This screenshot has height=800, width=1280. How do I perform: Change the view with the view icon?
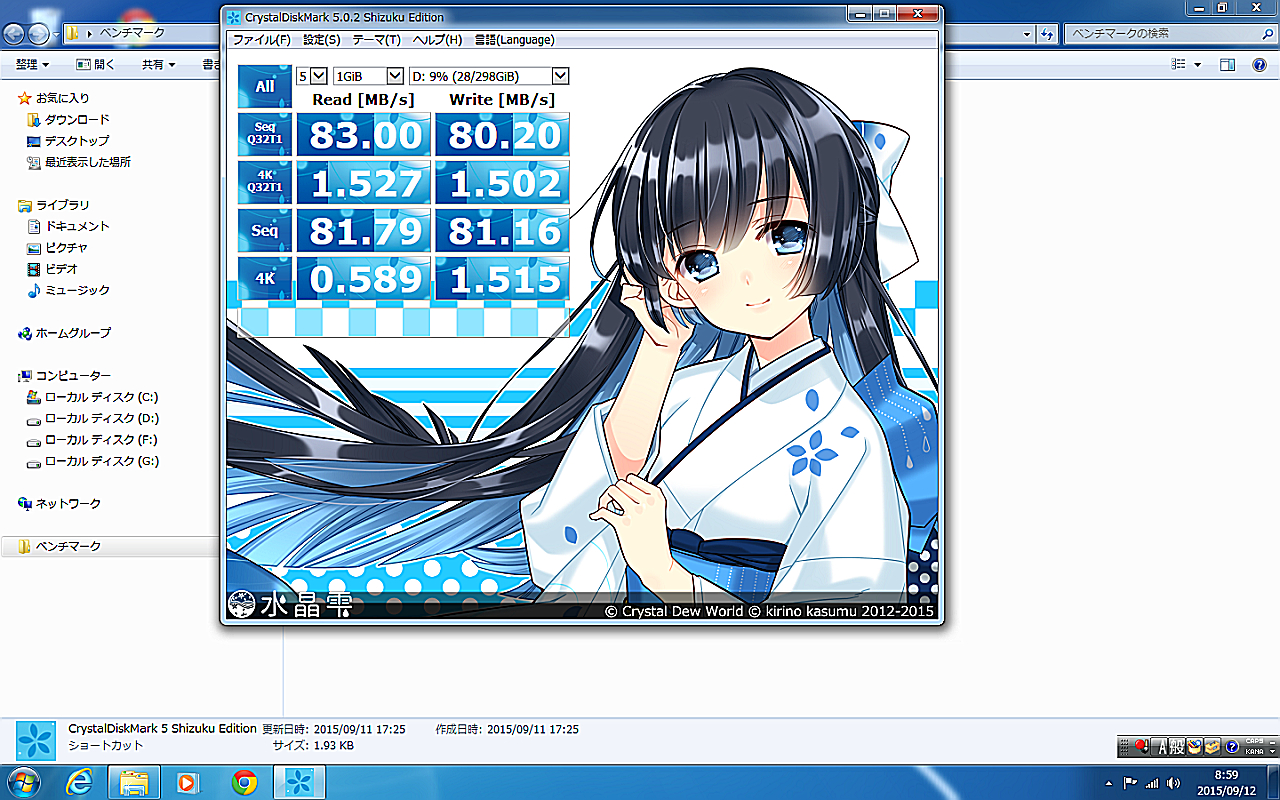(x=1178, y=64)
